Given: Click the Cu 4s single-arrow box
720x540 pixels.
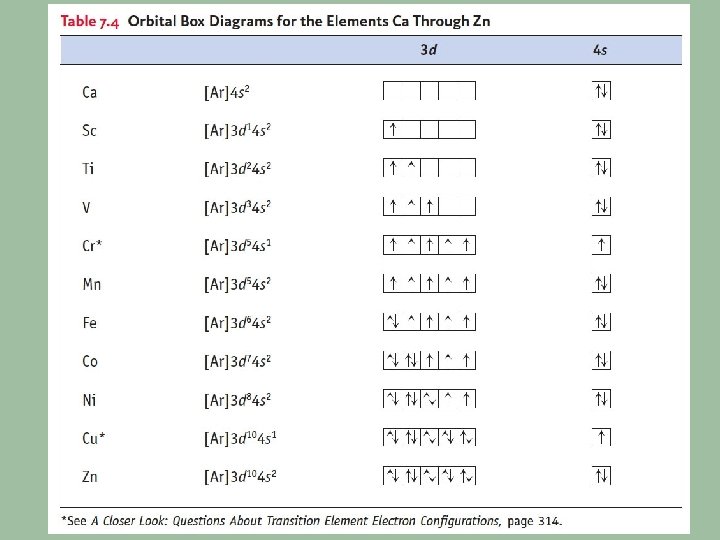Looking at the screenshot, I should pyautogui.click(x=602, y=438).
